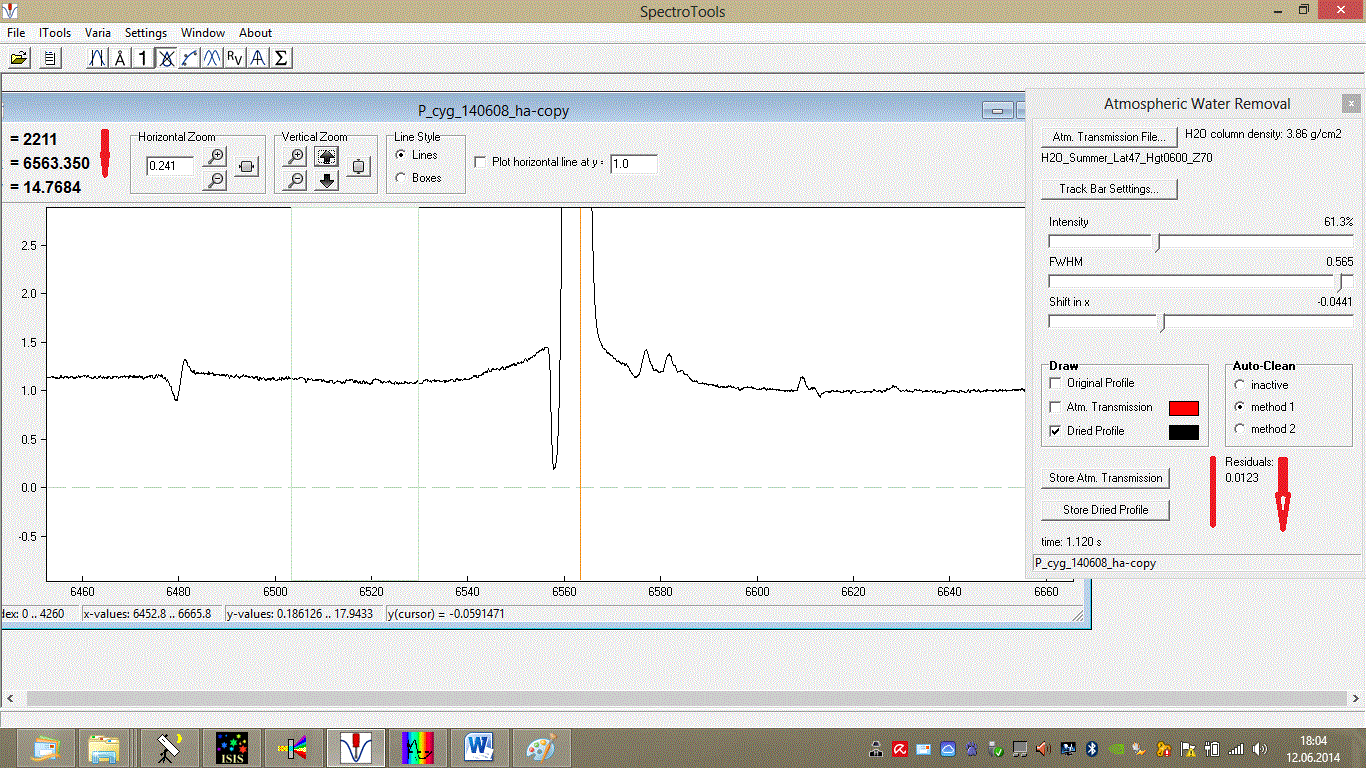
Task: Open the Settings menu
Action: coord(146,32)
